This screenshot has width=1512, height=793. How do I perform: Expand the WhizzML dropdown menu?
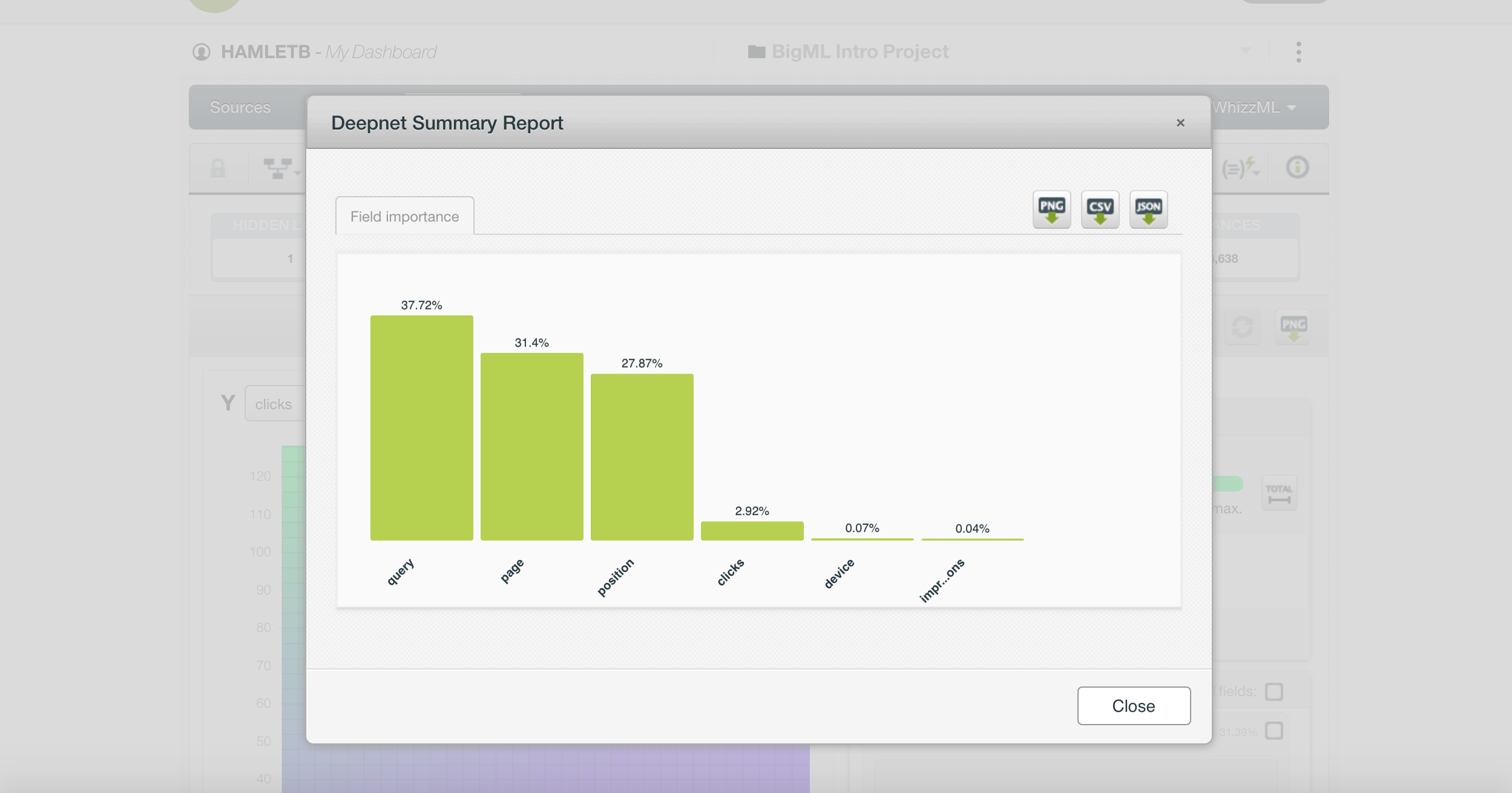click(x=1254, y=107)
